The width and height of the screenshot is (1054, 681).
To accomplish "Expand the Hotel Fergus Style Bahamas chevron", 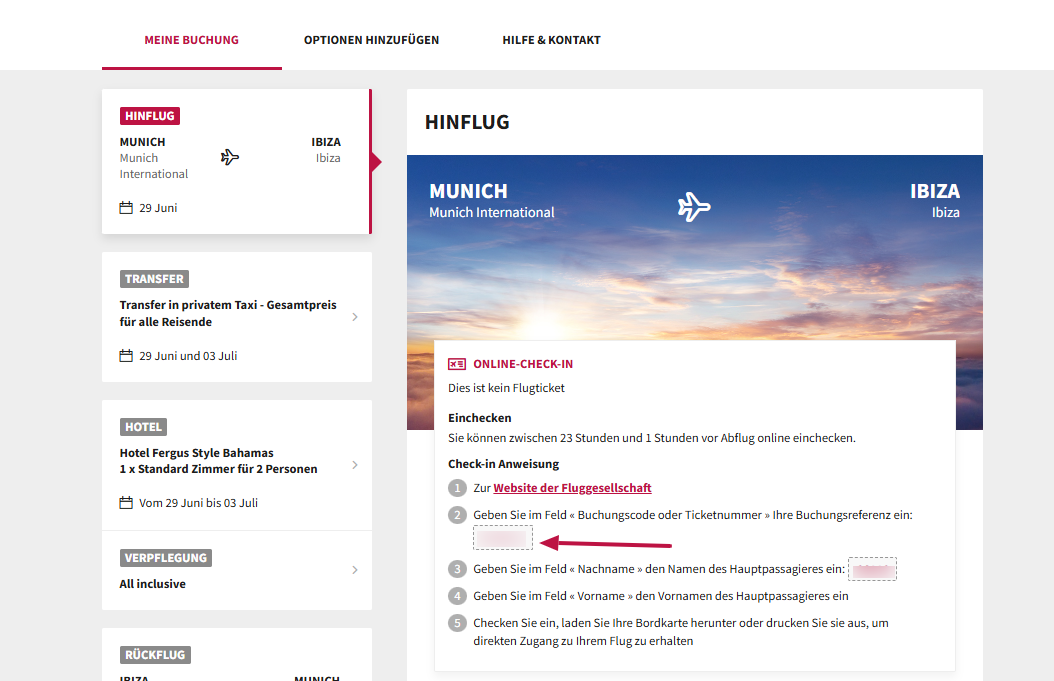I will pyautogui.click(x=355, y=465).
